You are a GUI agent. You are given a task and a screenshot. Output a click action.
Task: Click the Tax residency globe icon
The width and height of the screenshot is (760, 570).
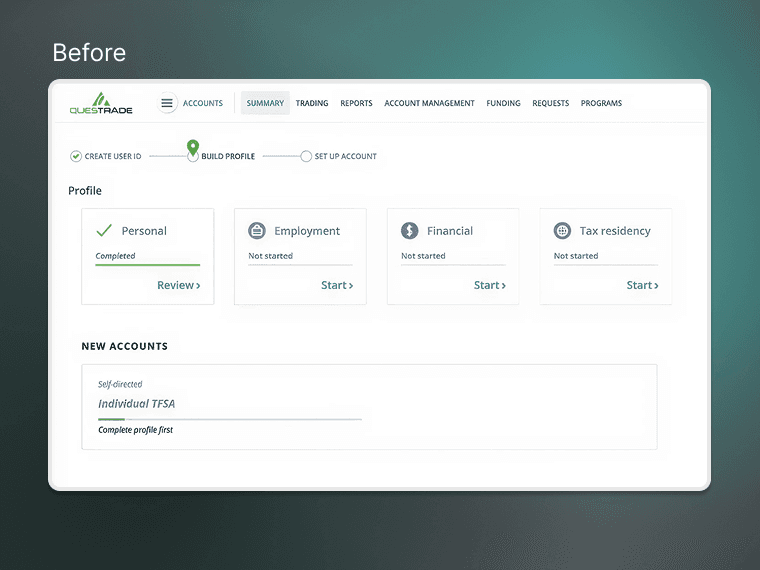pyautogui.click(x=562, y=231)
